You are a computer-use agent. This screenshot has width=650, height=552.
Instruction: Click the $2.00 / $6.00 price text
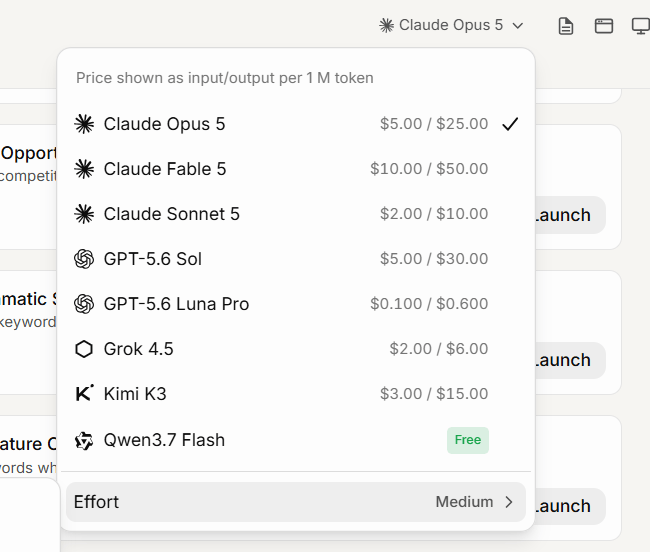pyautogui.click(x=439, y=349)
